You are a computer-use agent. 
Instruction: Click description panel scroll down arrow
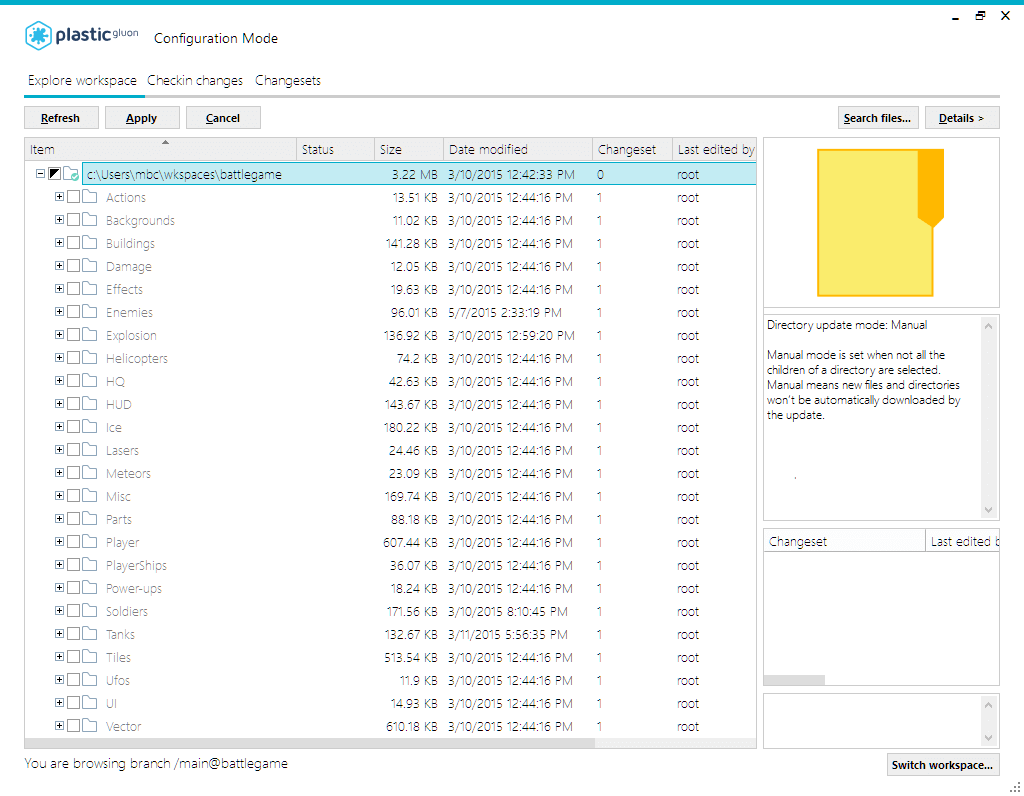click(988, 510)
